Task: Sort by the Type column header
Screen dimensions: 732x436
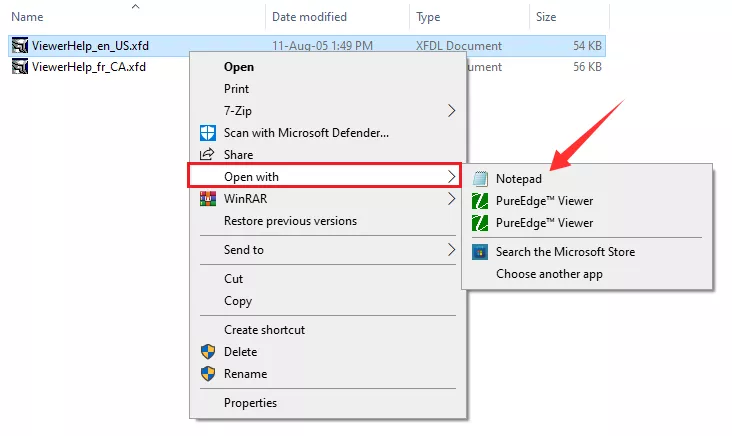Action: click(x=428, y=17)
